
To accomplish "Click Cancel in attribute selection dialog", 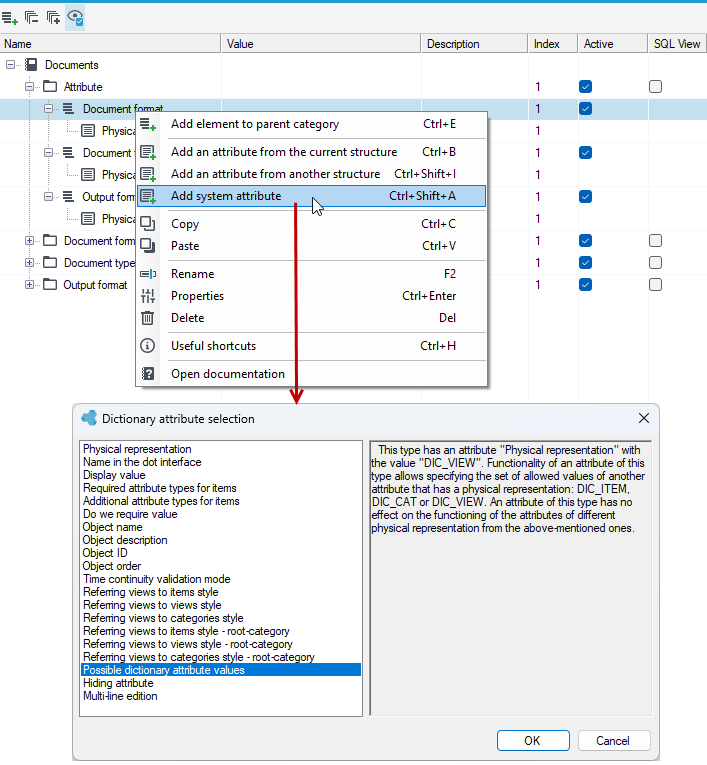I will [x=614, y=741].
